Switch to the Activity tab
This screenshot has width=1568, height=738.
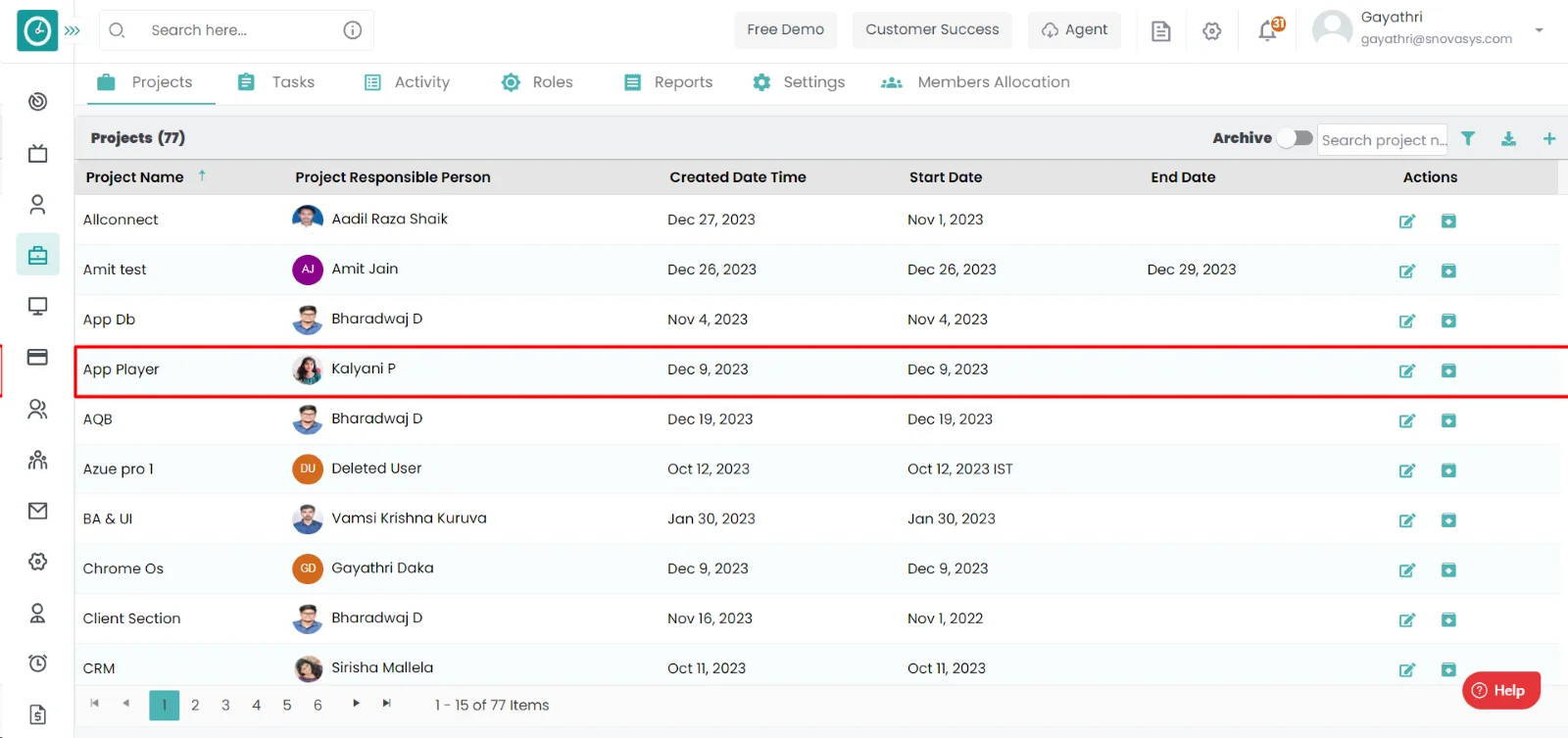click(407, 82)
